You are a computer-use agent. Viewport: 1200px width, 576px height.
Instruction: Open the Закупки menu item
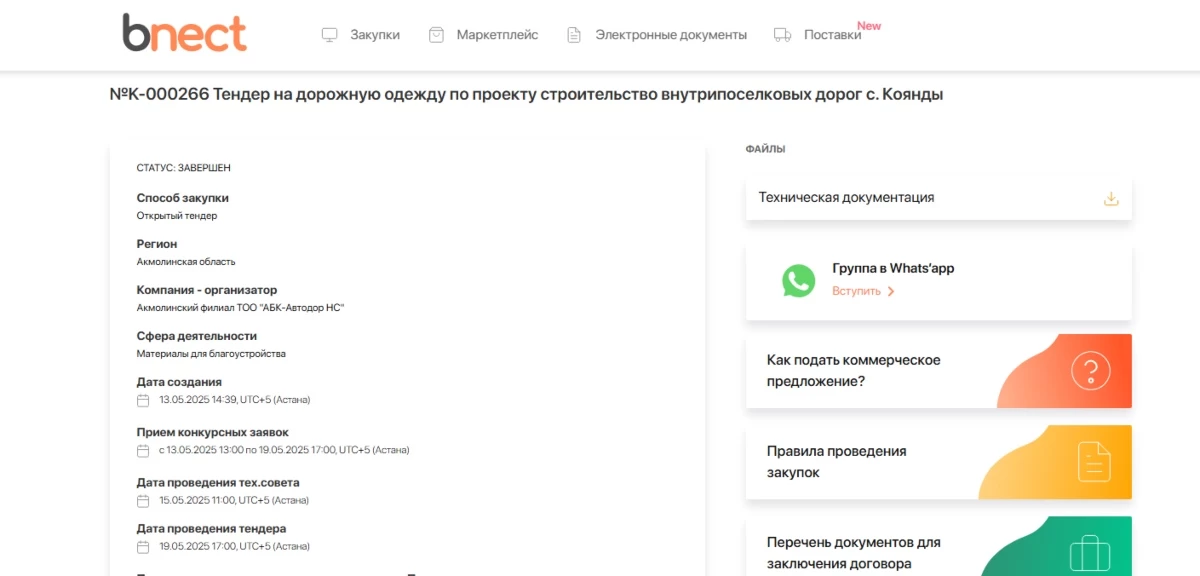click(374, 35)
